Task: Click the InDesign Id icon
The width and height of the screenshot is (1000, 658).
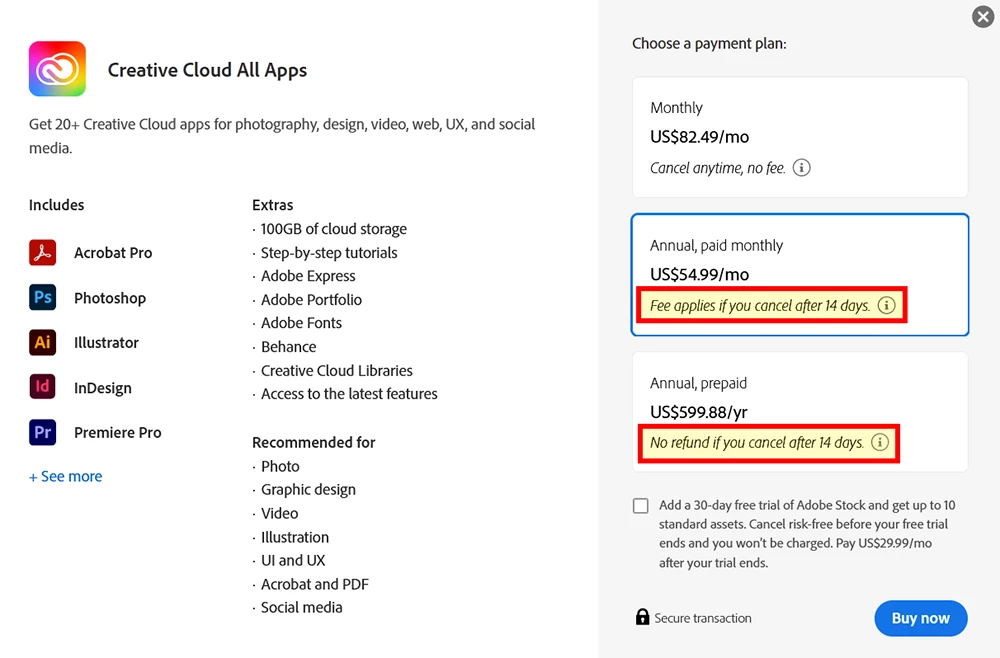Action: pos(43,387)
